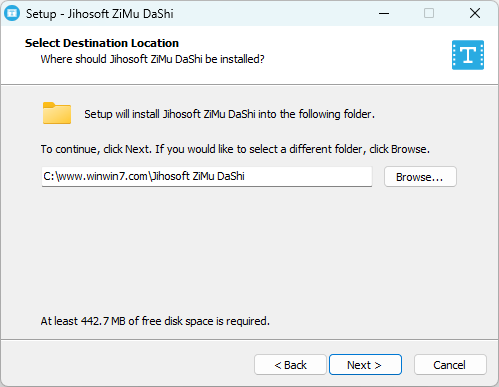Click the 'Setup will install' description line
The height and width of the screenshot is (387, 499).
229,114
